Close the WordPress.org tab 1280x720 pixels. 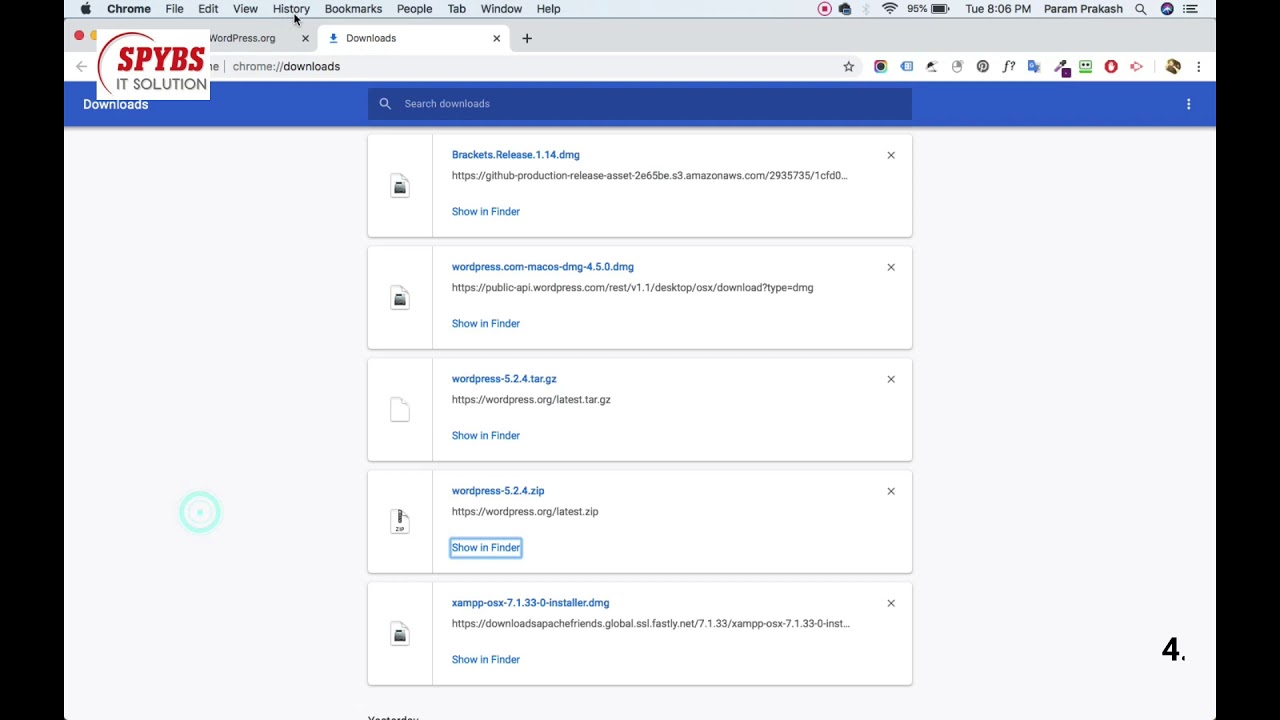tap(305, 38)
